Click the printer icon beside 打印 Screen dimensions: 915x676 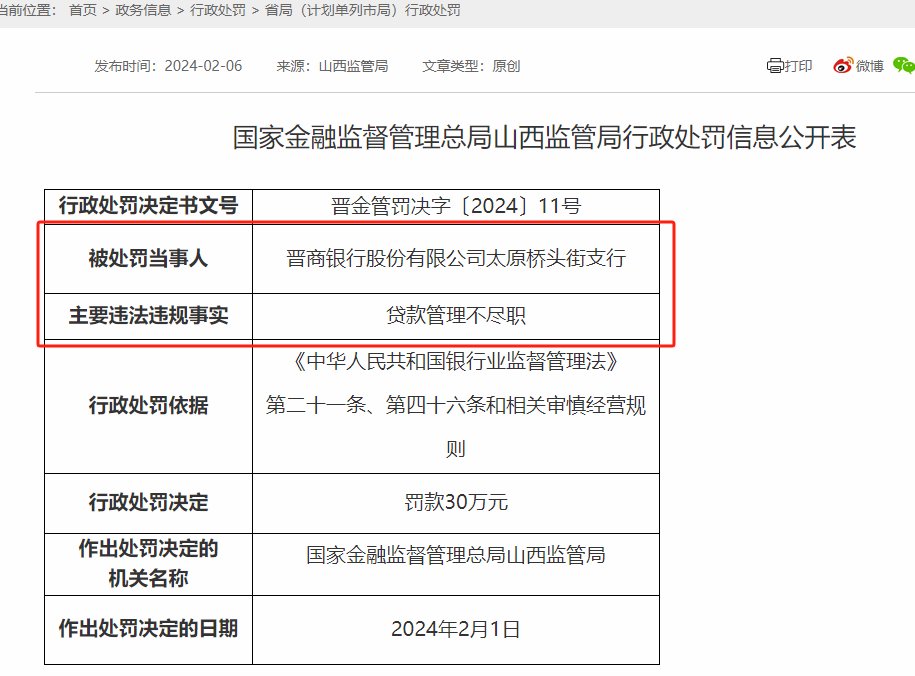click(774, 66)
